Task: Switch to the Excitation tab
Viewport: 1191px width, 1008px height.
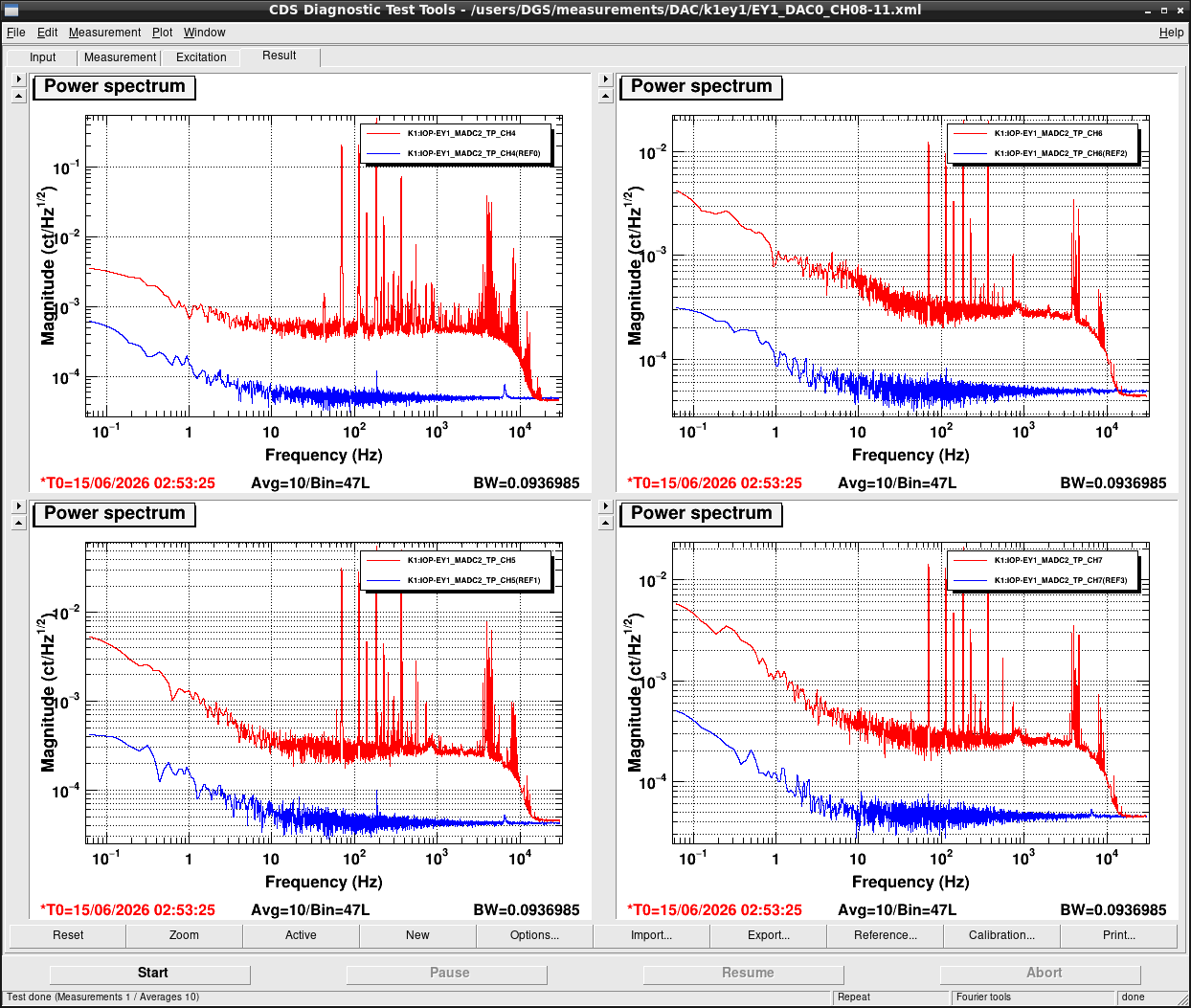Action: coord(201,57)
